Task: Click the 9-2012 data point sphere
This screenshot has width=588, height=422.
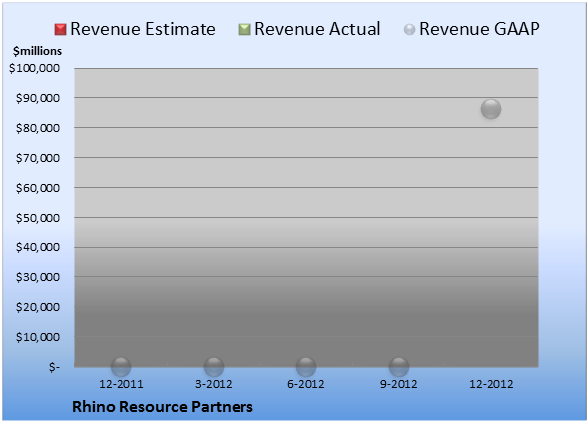Action: pos(399,367)
